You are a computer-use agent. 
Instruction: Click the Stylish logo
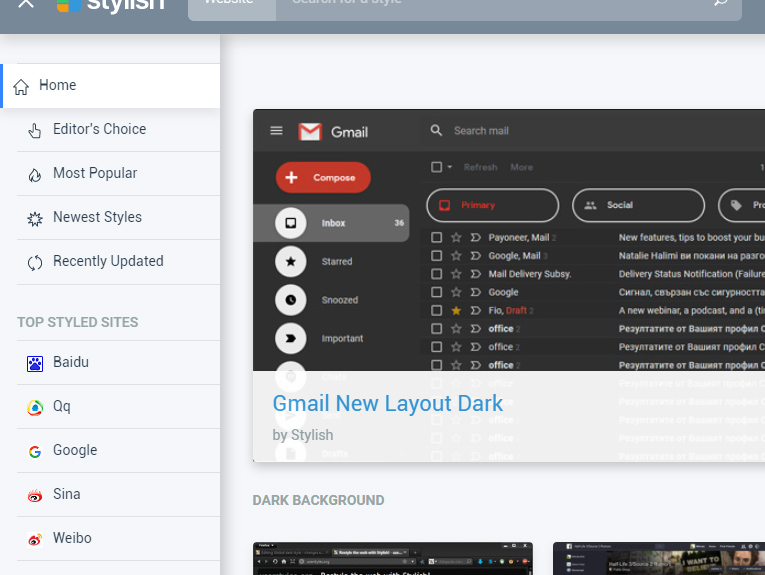pyautogui.click(x=111, y=6)
